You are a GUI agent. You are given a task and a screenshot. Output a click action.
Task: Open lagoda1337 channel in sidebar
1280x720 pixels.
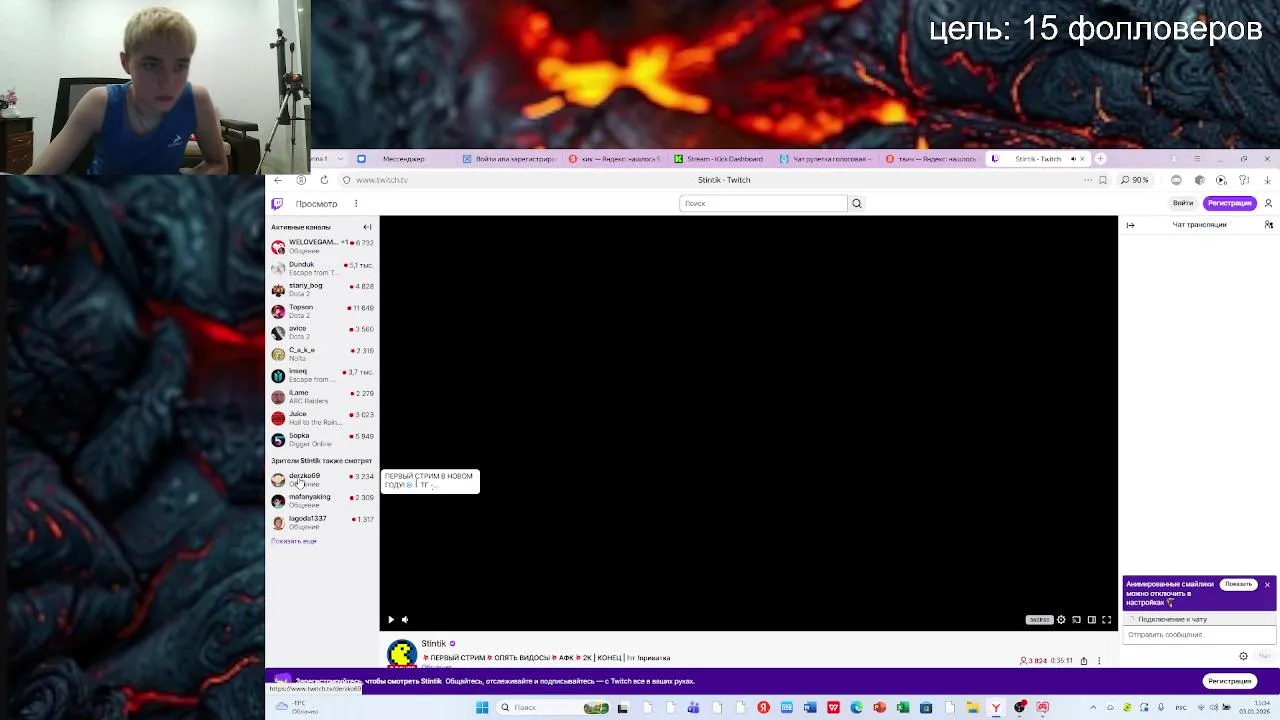tap(322, 522)
